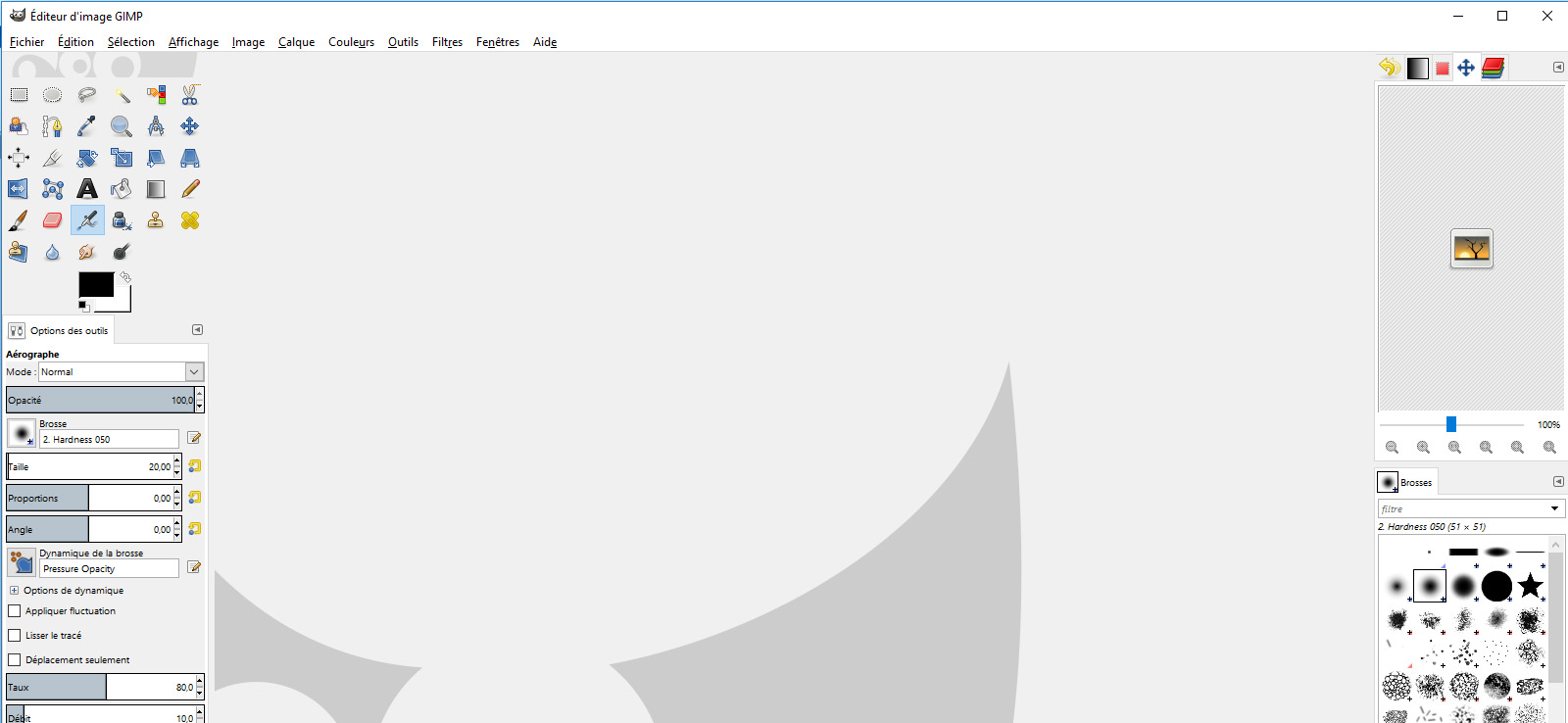The height and width of the screenshot is (723, 1568).
Task: Pick the star-shaped brush
Action: 1530,586
